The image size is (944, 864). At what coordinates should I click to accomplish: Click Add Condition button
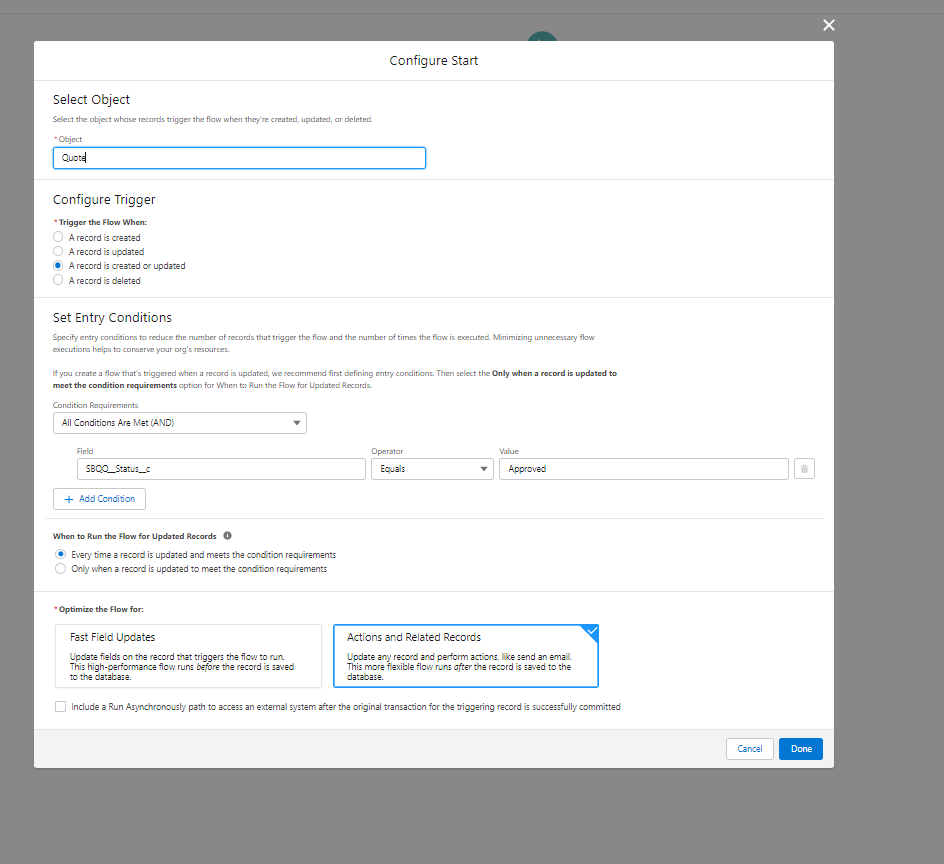pos(99,499)
